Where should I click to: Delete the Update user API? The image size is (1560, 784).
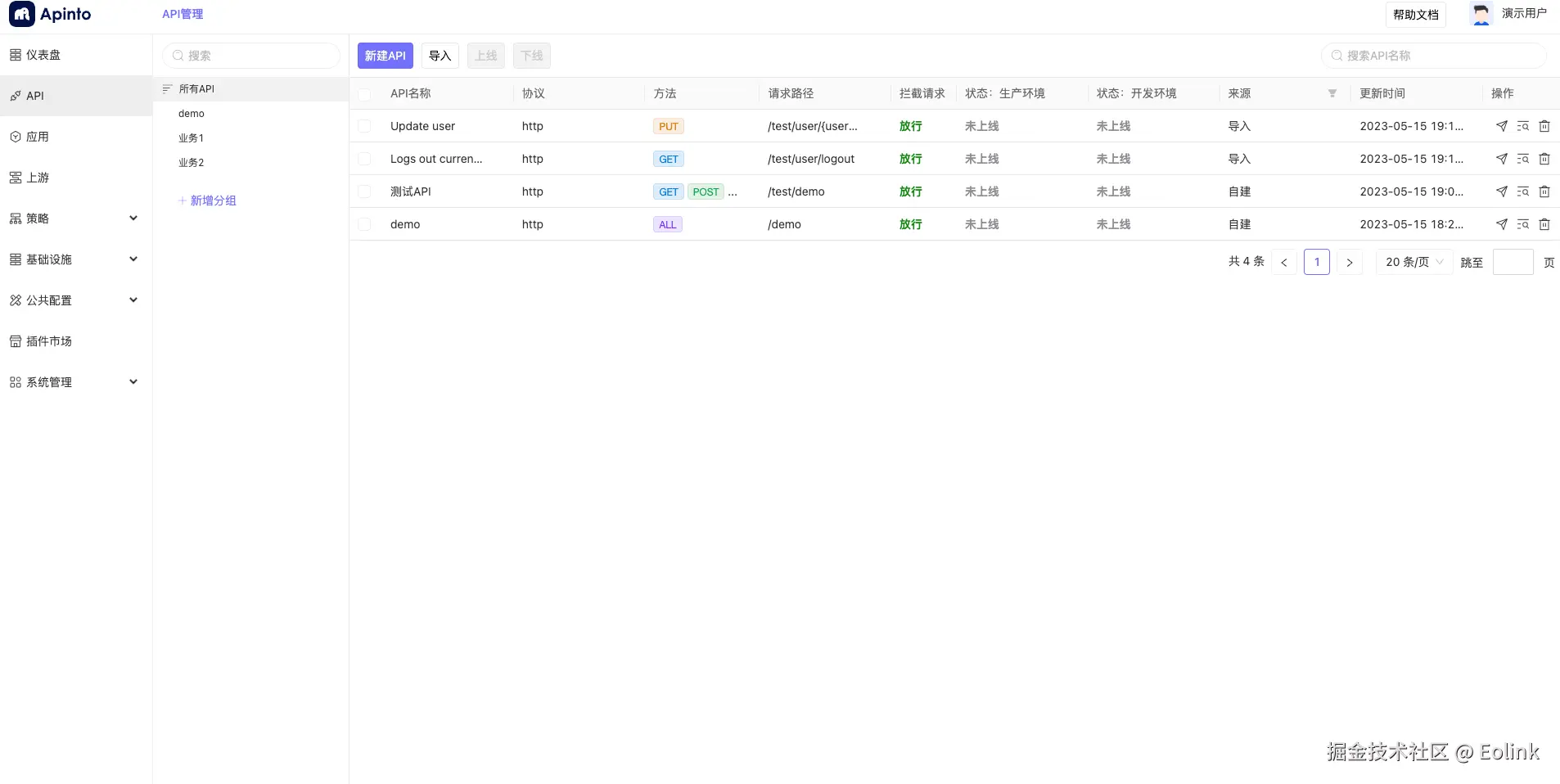point(1544,126)
